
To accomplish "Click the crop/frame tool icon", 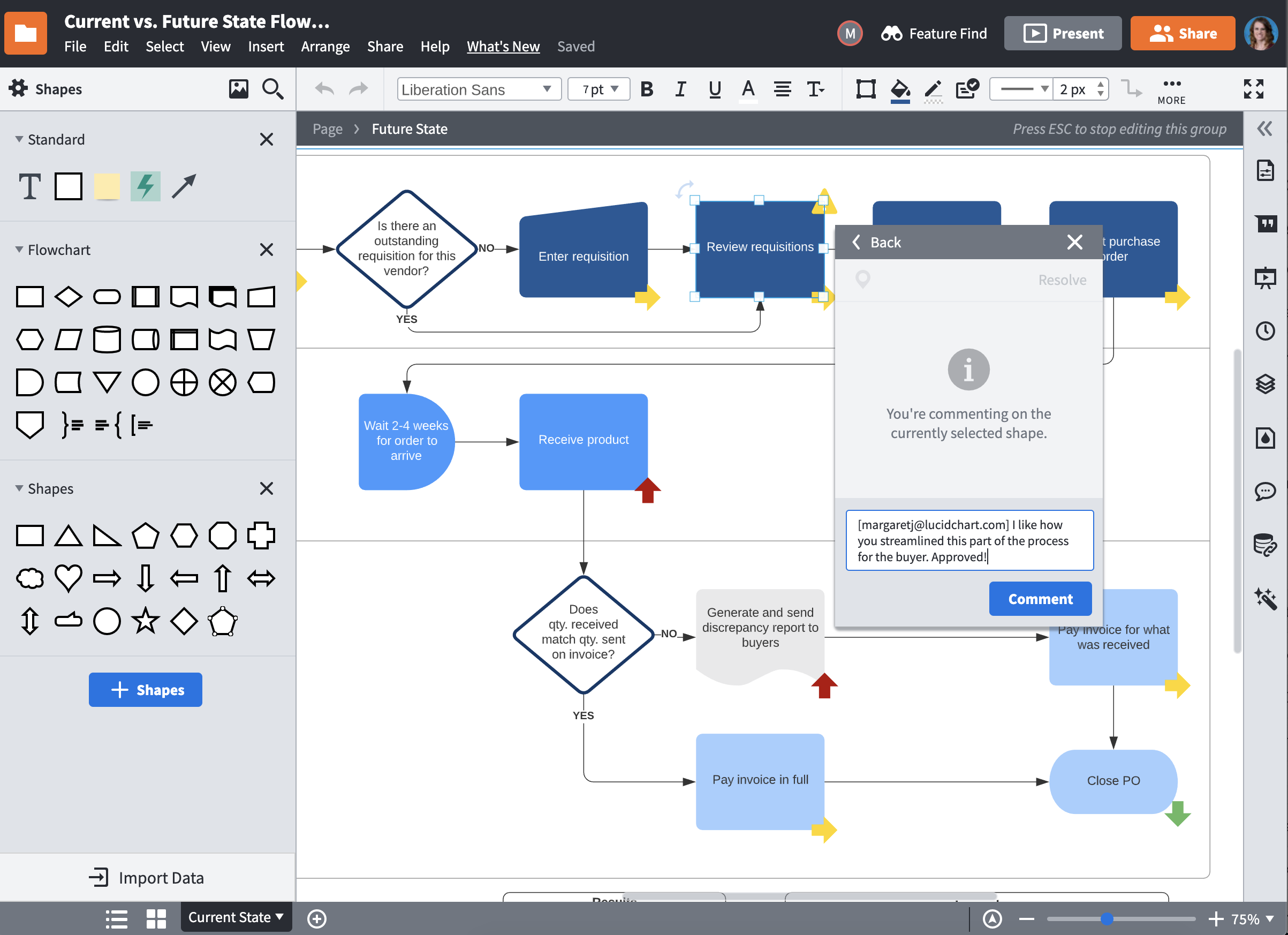I will (865, 89).
